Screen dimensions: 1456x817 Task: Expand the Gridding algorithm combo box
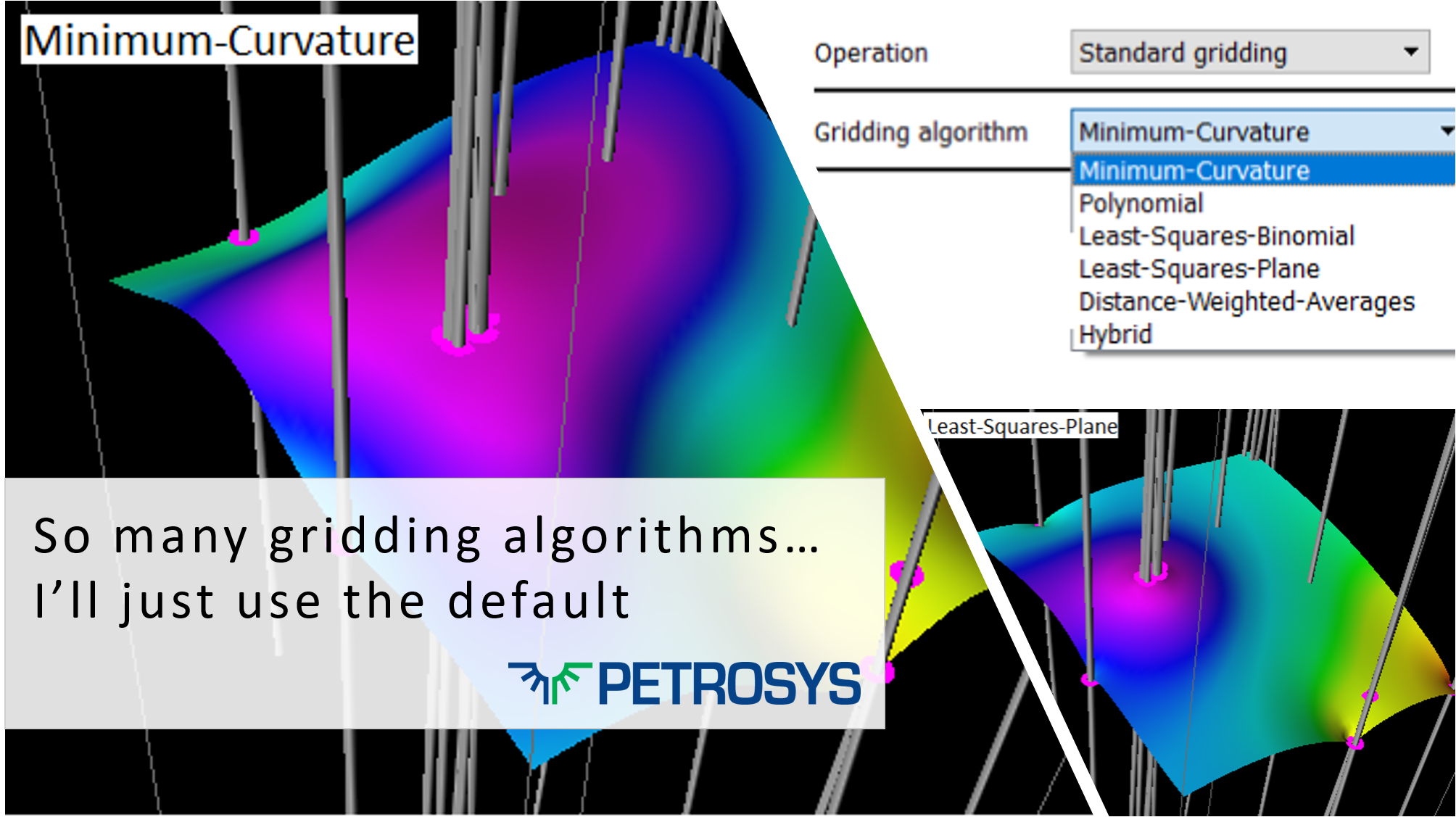click(1263, 131)
